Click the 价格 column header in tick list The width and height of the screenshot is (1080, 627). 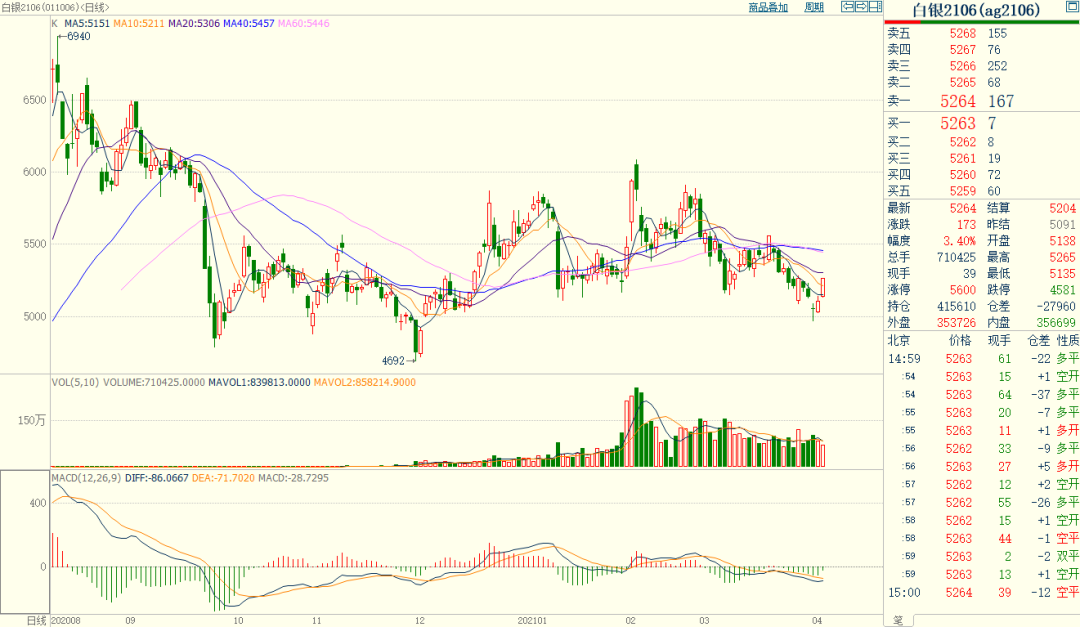click(x=959, y=340)
